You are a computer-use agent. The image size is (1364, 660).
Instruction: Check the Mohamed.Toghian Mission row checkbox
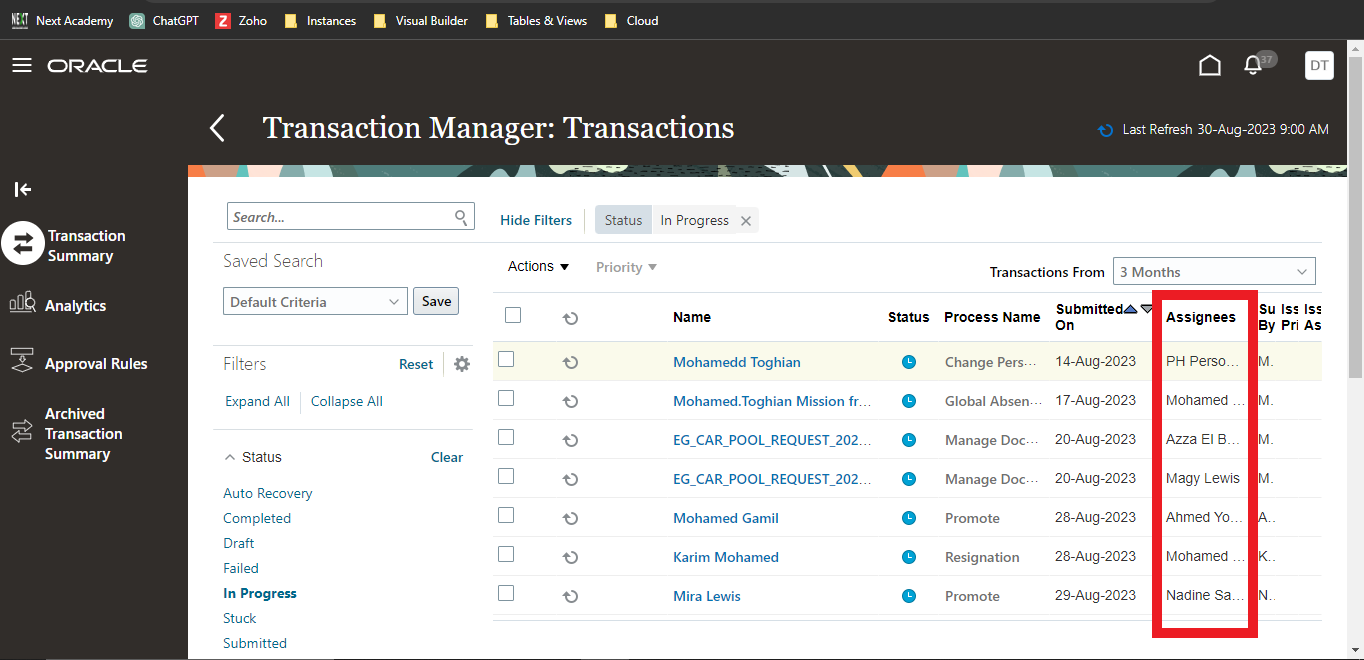506,398
